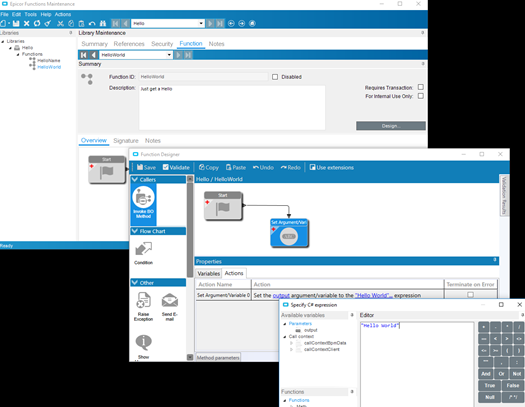Click the New icon in main toolbar
Screen dimensions: 525x407
coord(3,23)
